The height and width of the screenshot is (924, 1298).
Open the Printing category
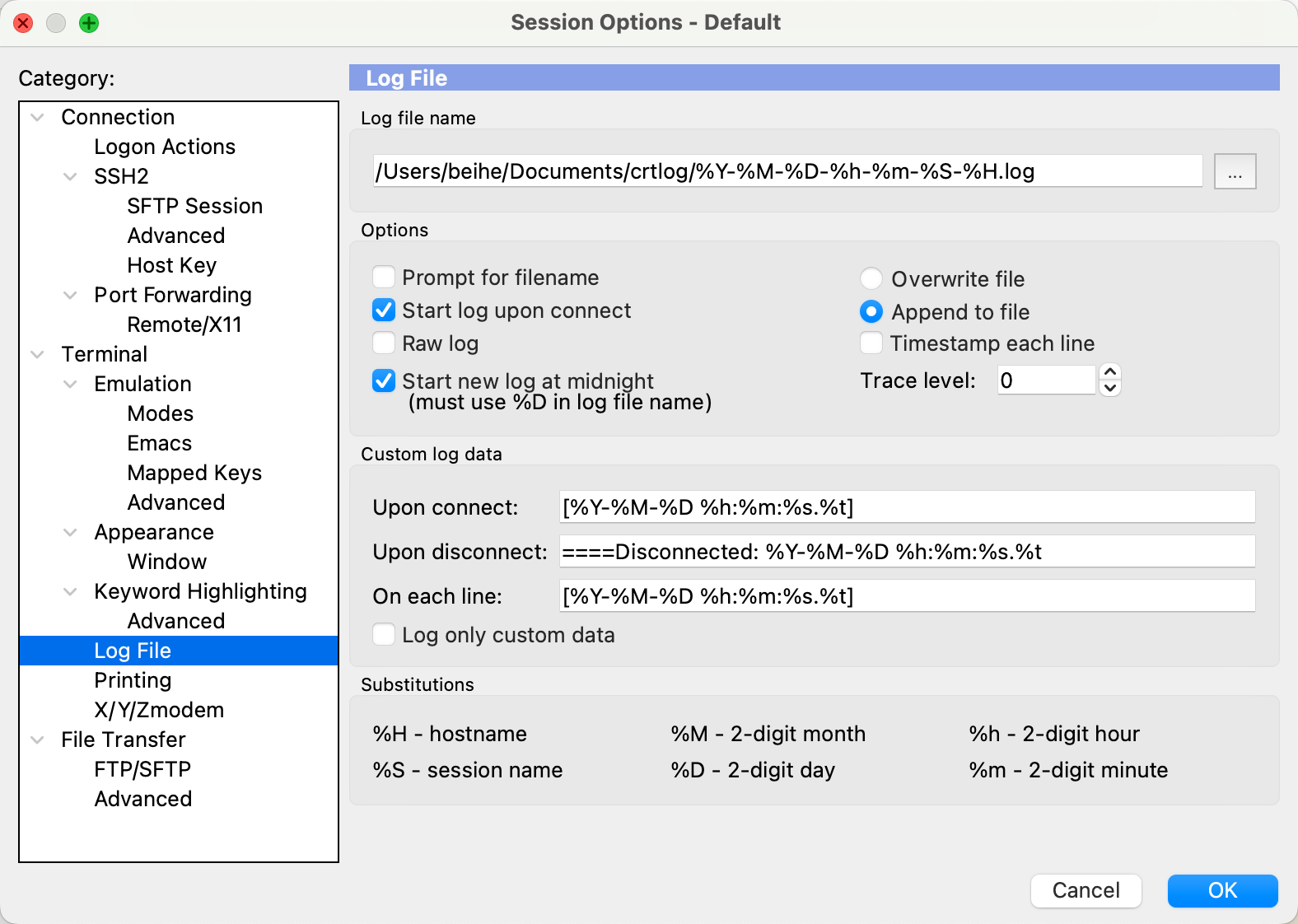coord(133,680)
